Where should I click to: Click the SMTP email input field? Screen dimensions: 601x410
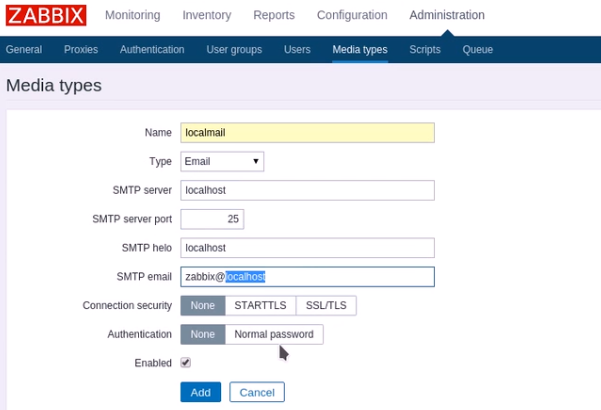(x=307, y=277)
